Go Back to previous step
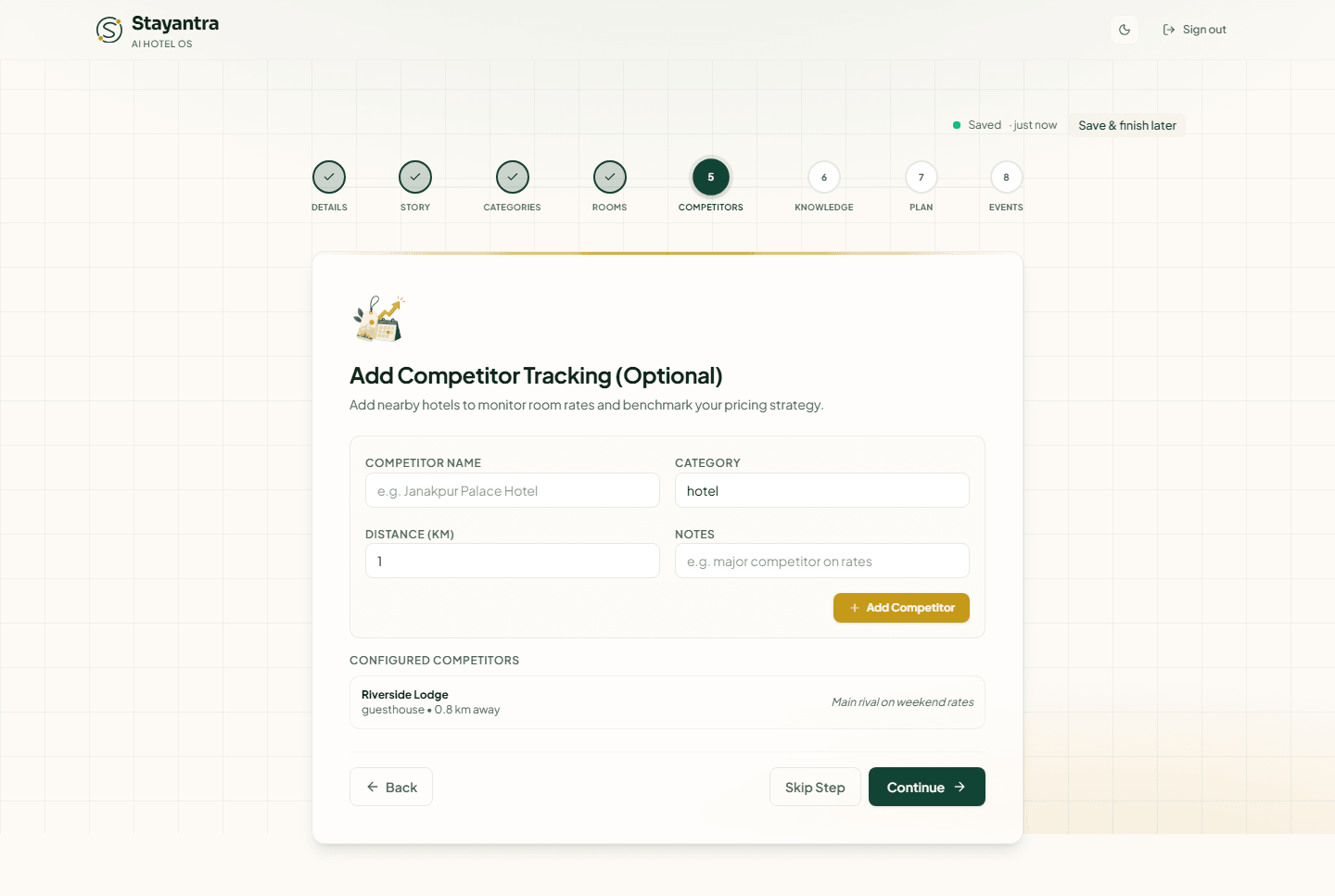Screen dimensions: 1335x896 (391, 787)
